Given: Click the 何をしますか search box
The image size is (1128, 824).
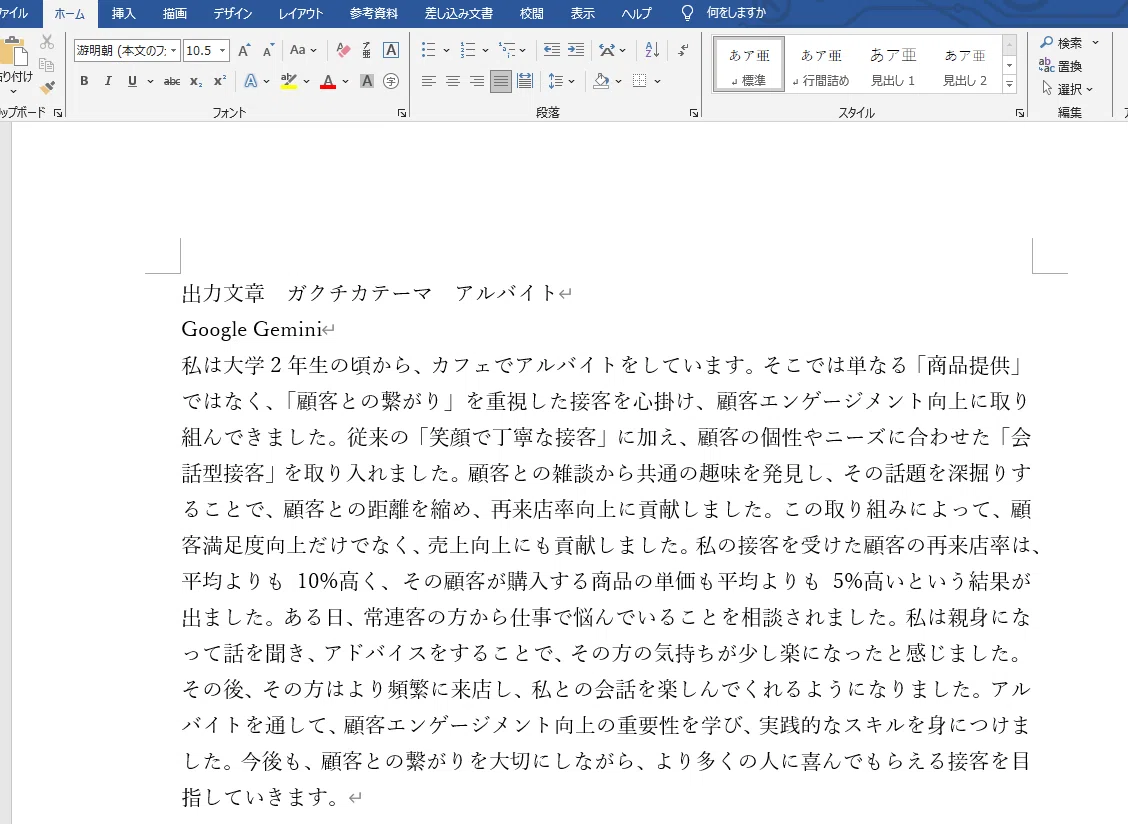Looking at the screenshot, I should click(736, 13).
